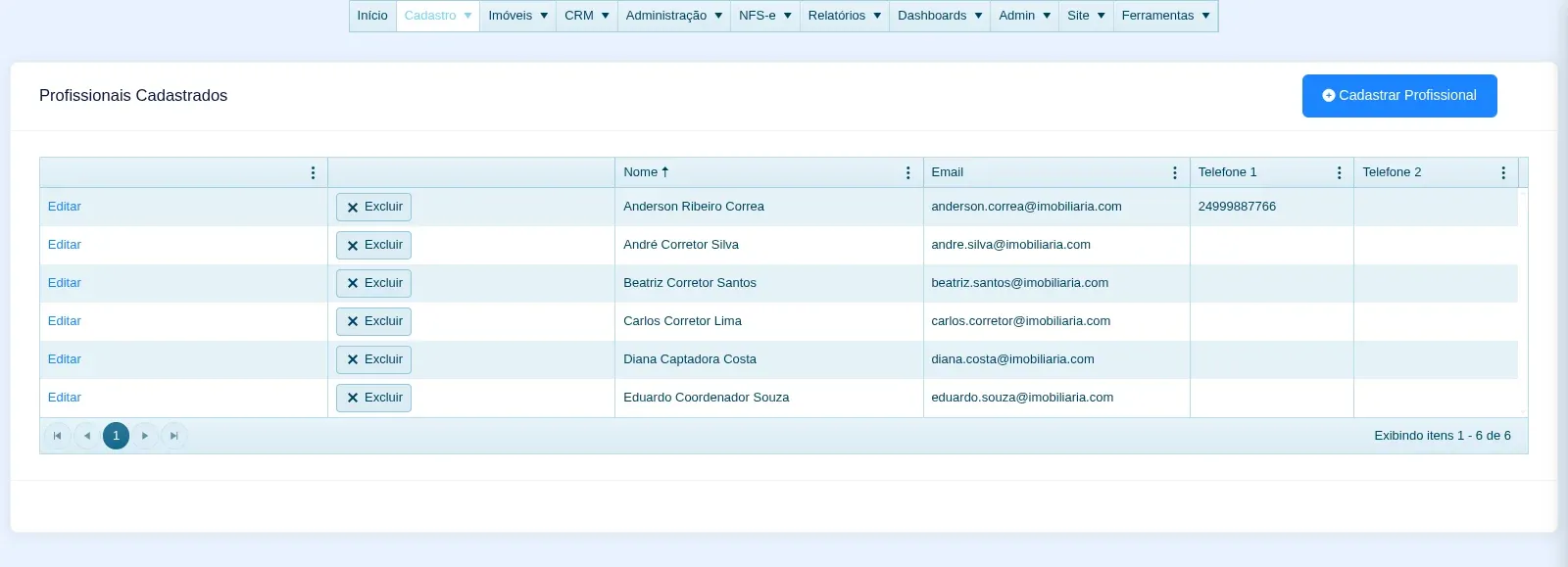Select name Eduardo Coordenador Souza
The image size is (1568, 567).
pos(706,398)
